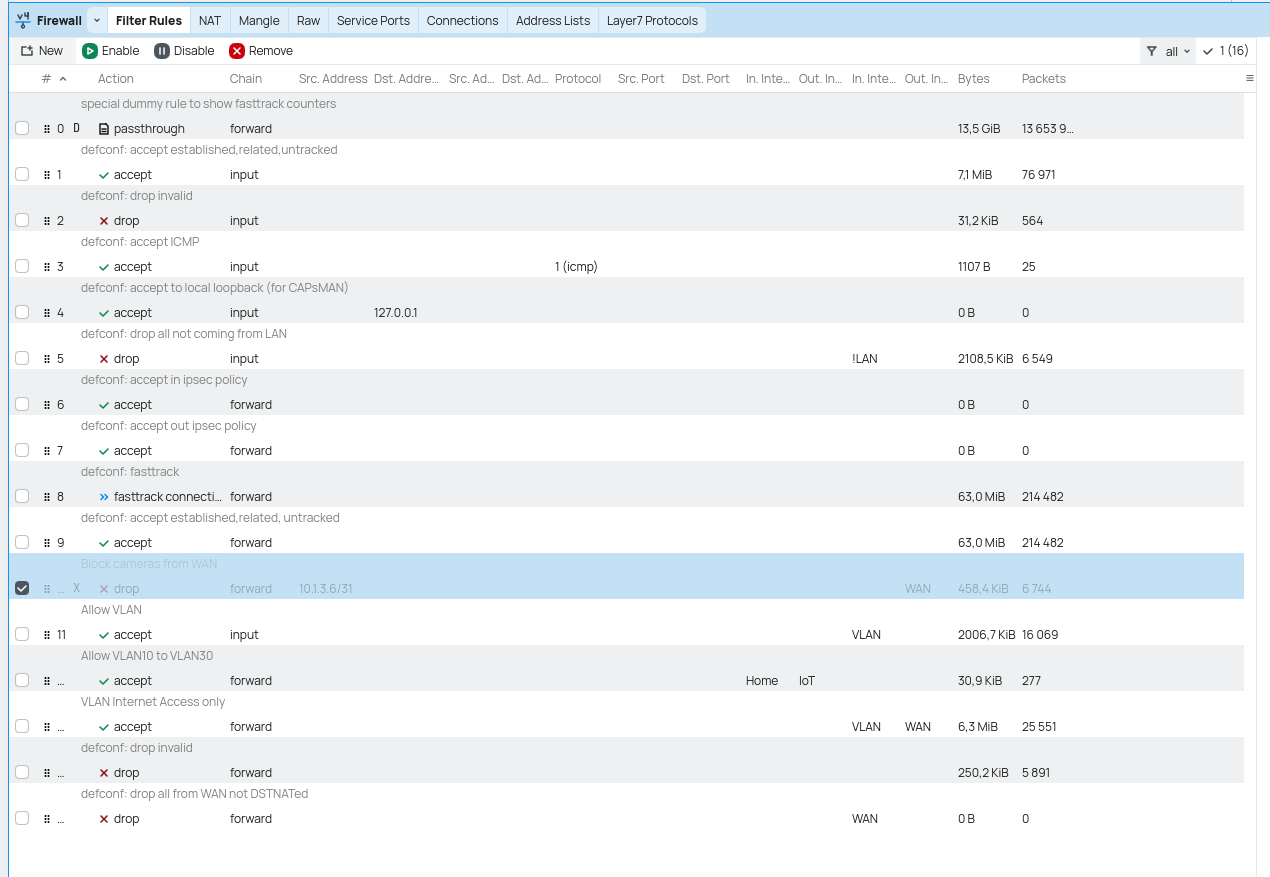
Task: Click the funnel filter icon
Action: click(1151, 50)
